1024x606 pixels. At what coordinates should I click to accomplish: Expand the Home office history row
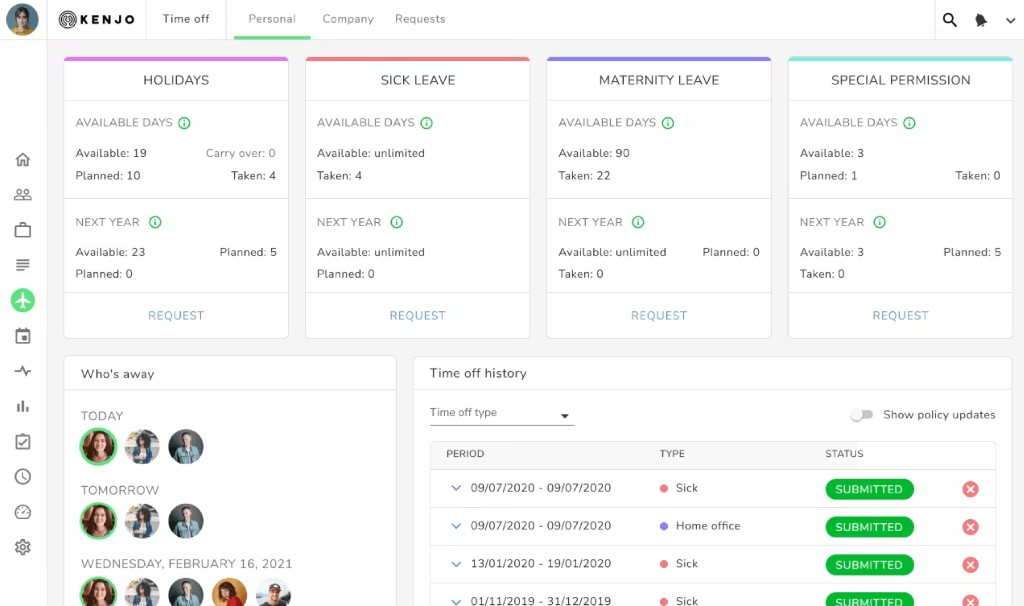pyautogui.click(x=456, y=526)
